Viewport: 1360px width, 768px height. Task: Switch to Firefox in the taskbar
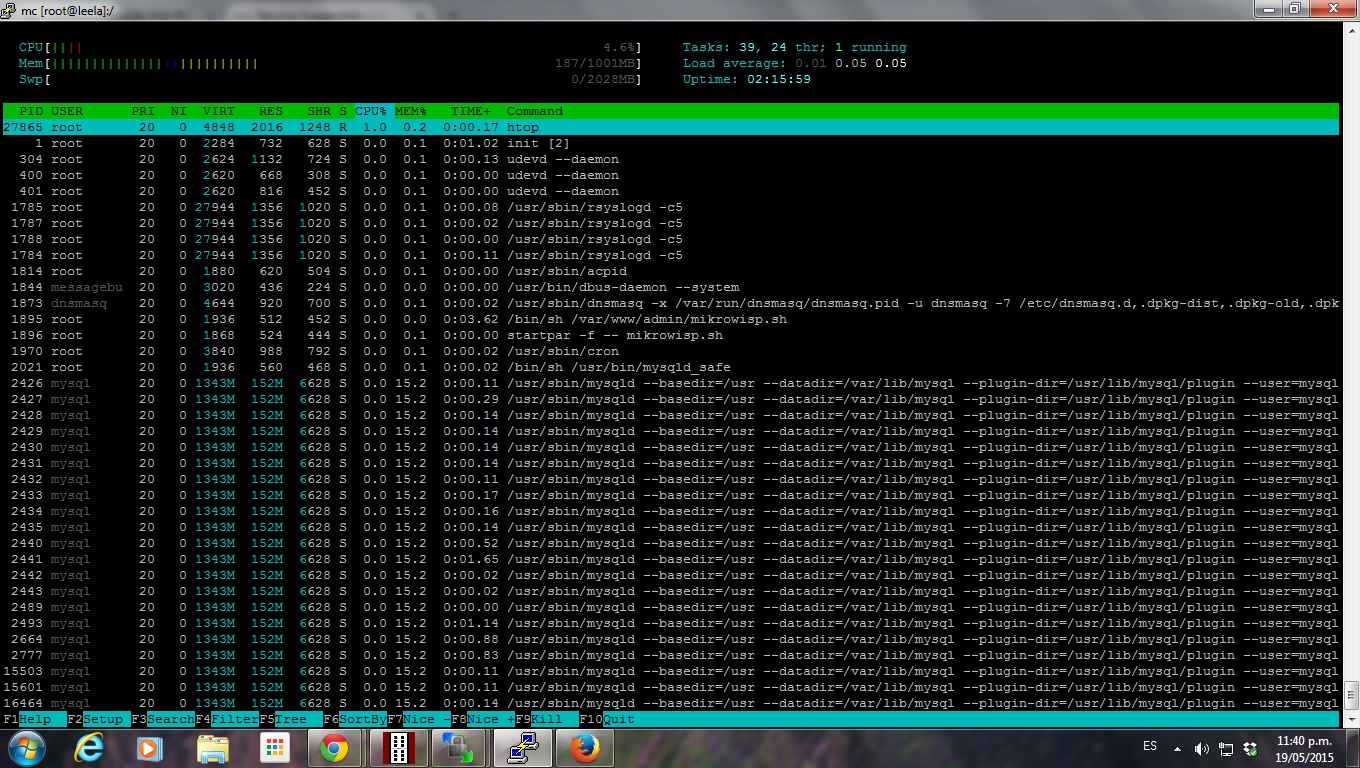click(585, 748)
